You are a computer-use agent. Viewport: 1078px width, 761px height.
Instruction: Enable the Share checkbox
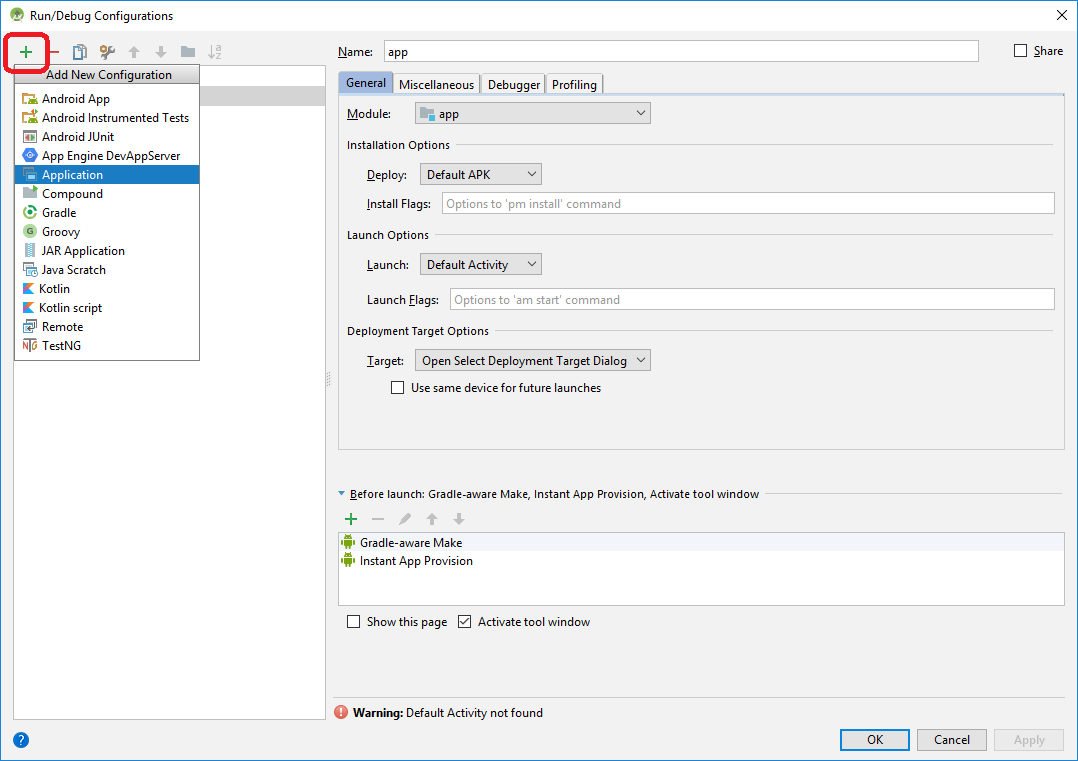point(1021,51)
